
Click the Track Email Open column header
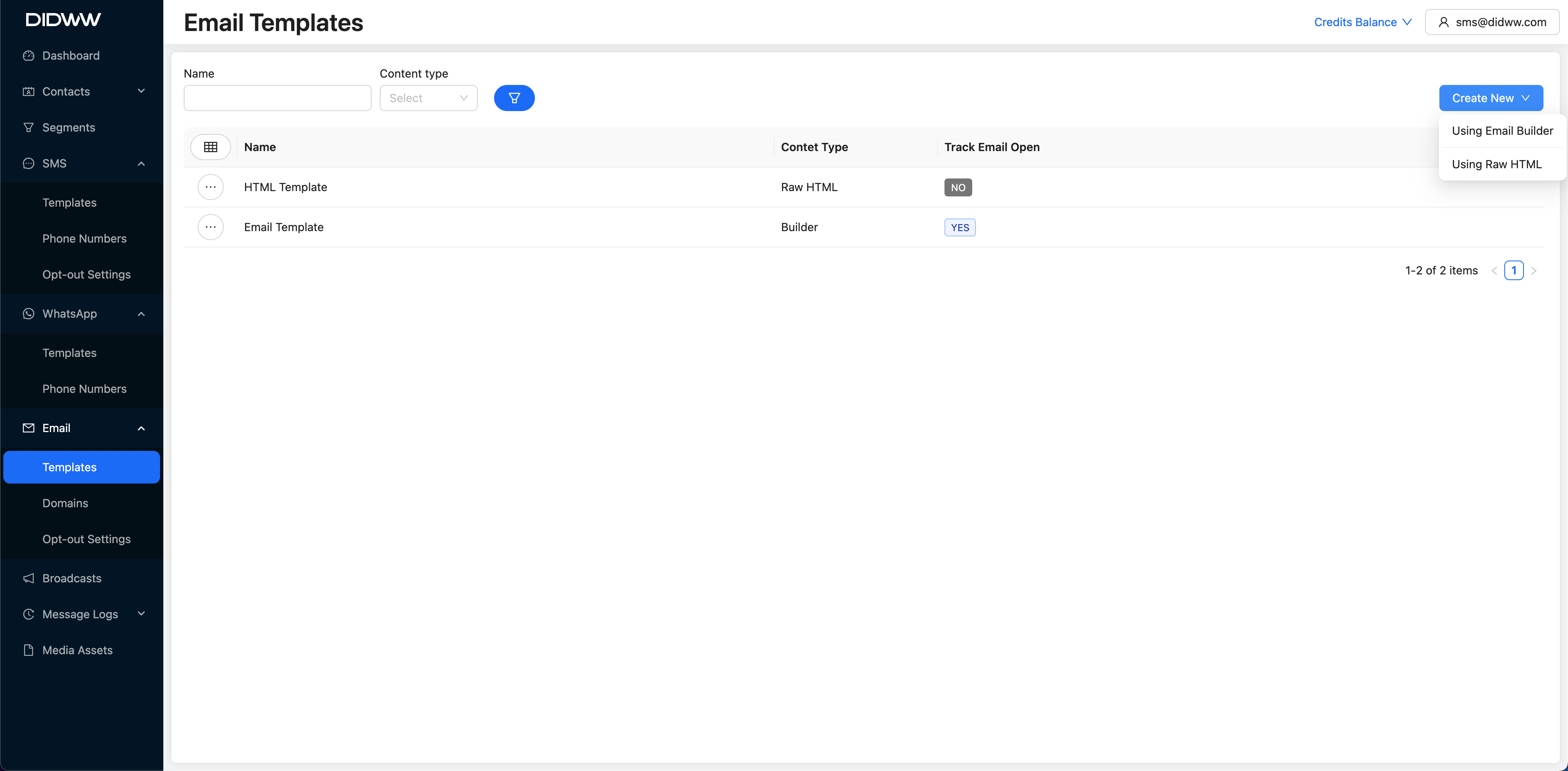[991, 147]
